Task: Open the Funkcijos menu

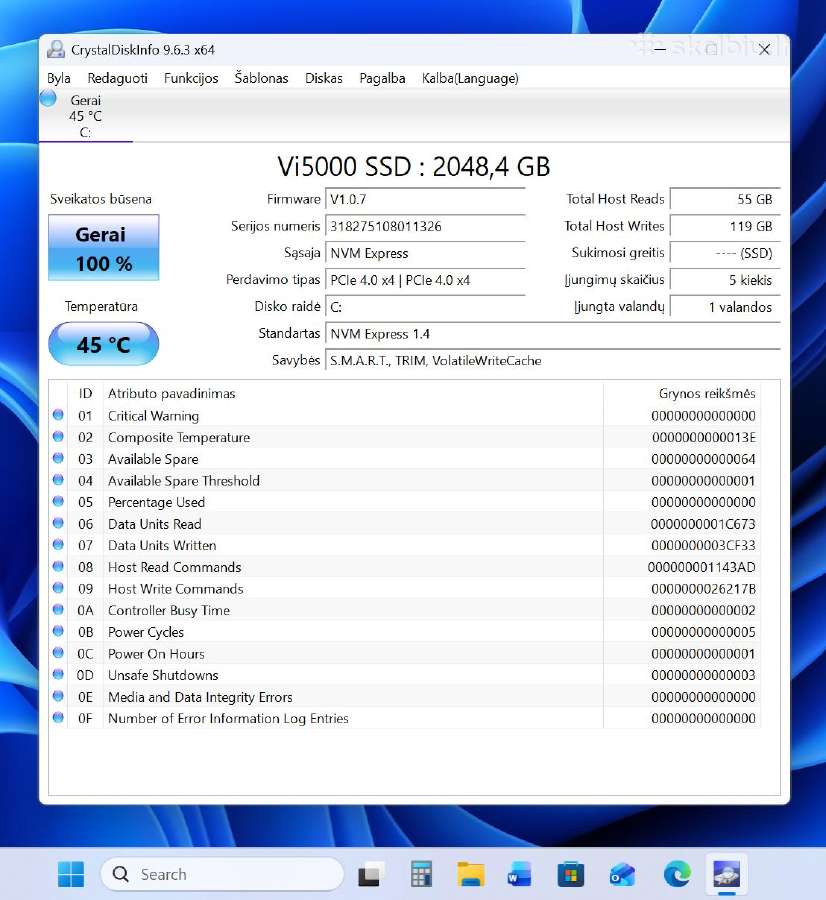Action: tap(191, 78)
